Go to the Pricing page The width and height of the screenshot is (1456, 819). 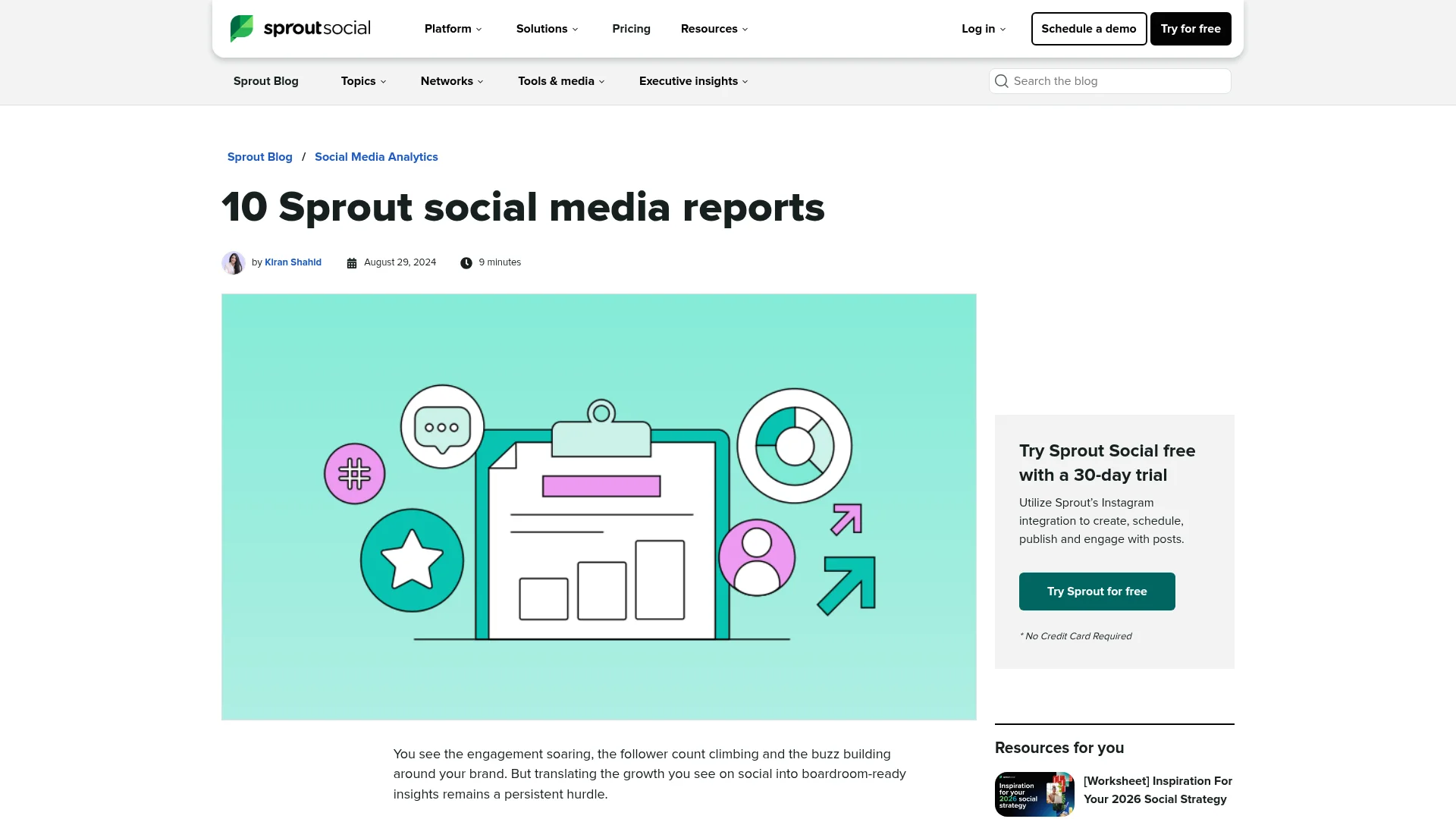(632, 29)
